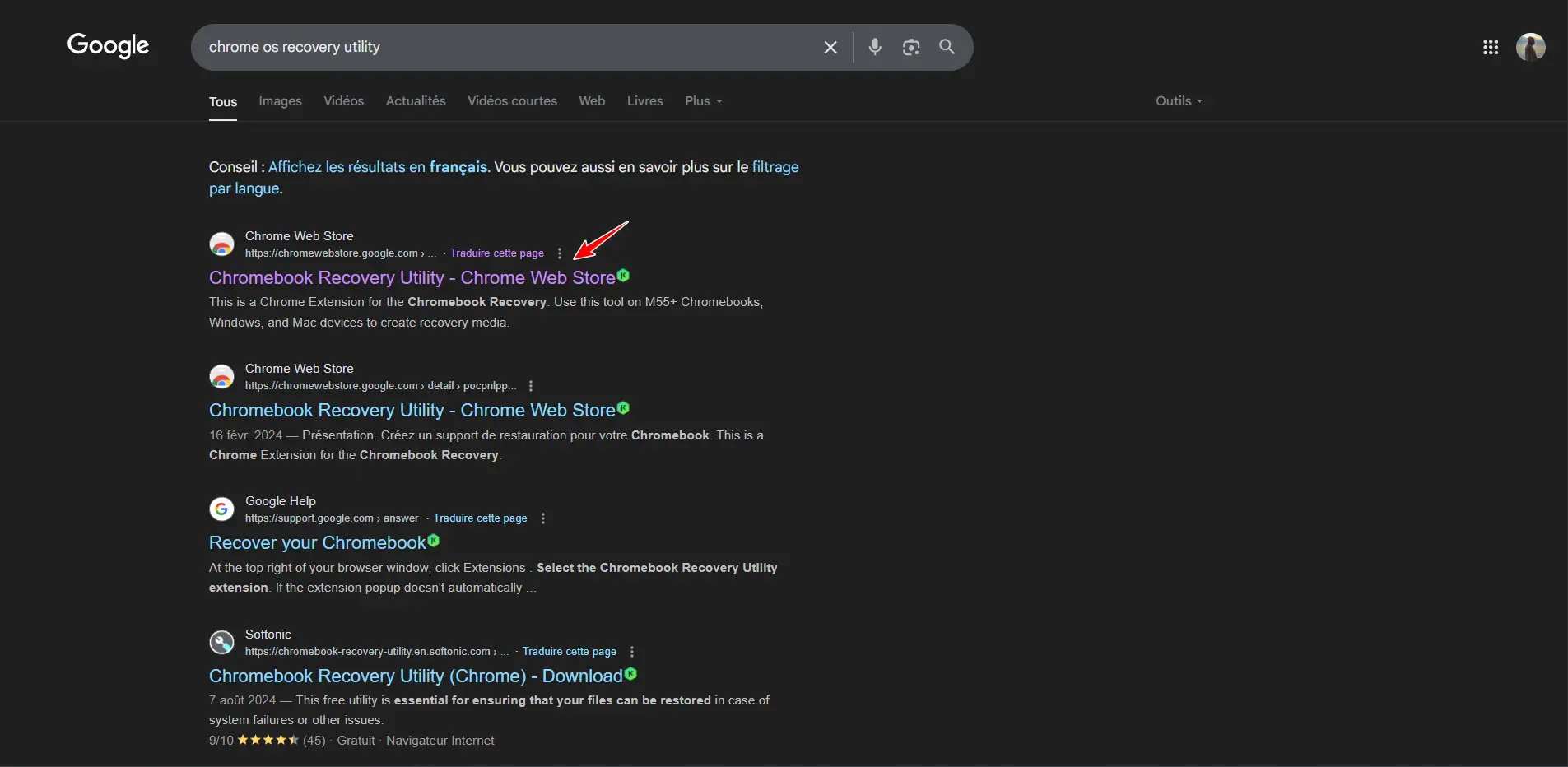Click Traduire cette page for Google Help
Viewport: 1568px width, 767px height.
pos(480,518)
